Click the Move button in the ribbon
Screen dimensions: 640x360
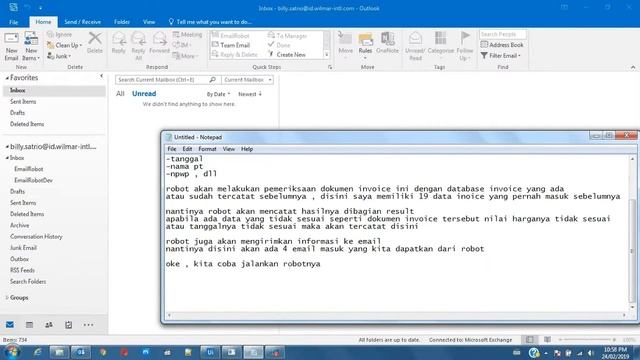pos(345,45)
